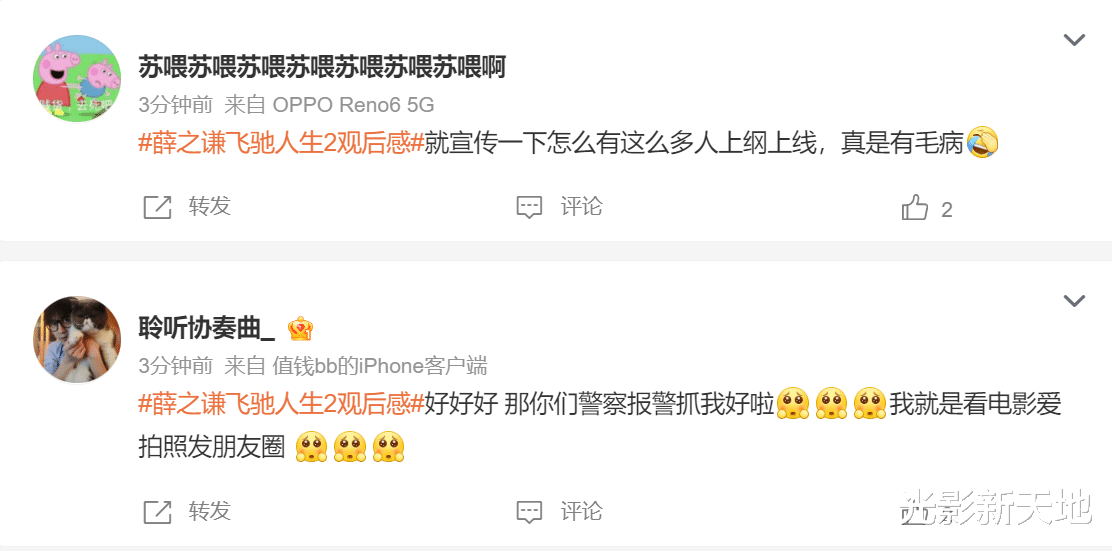Open username 聆听协奏曲_
The image size is (1112, 551).
coord(206,328)
